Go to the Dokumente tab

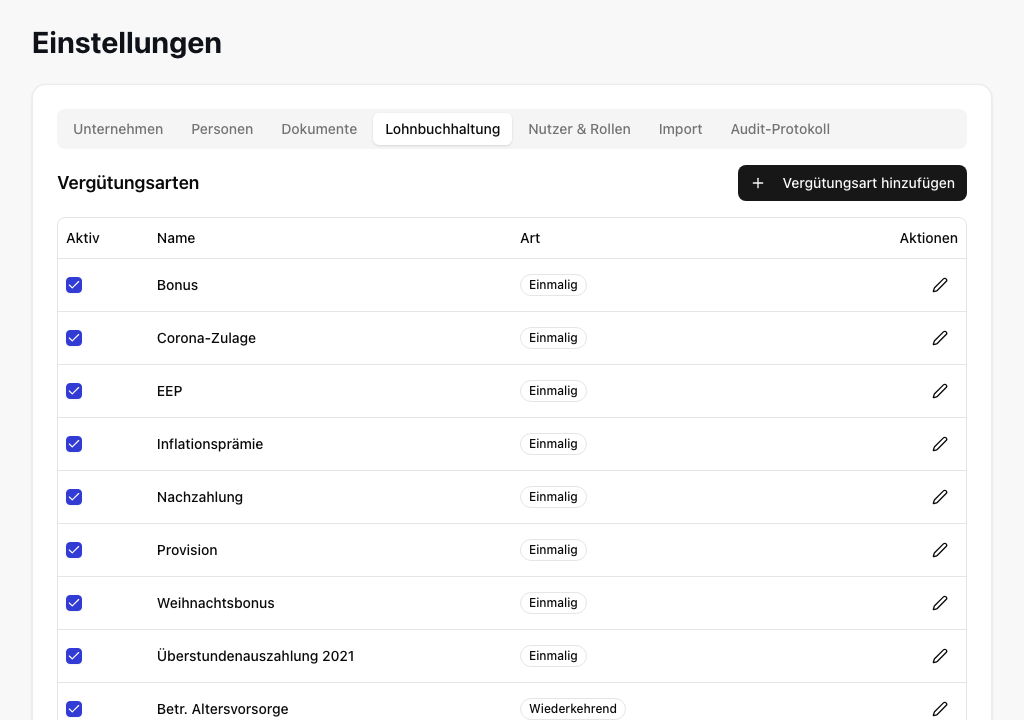tap(319, 129)
